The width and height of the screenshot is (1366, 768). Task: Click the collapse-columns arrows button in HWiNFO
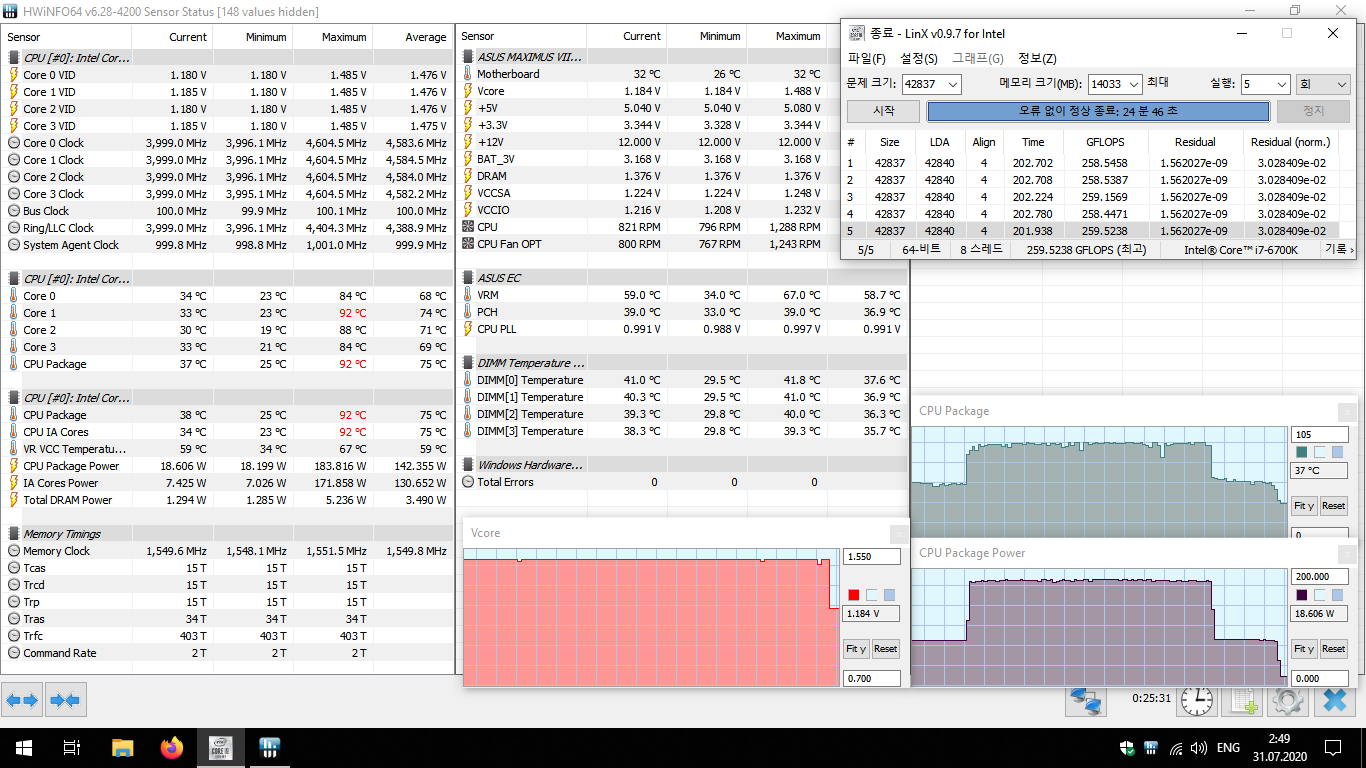tap(65, 699)
